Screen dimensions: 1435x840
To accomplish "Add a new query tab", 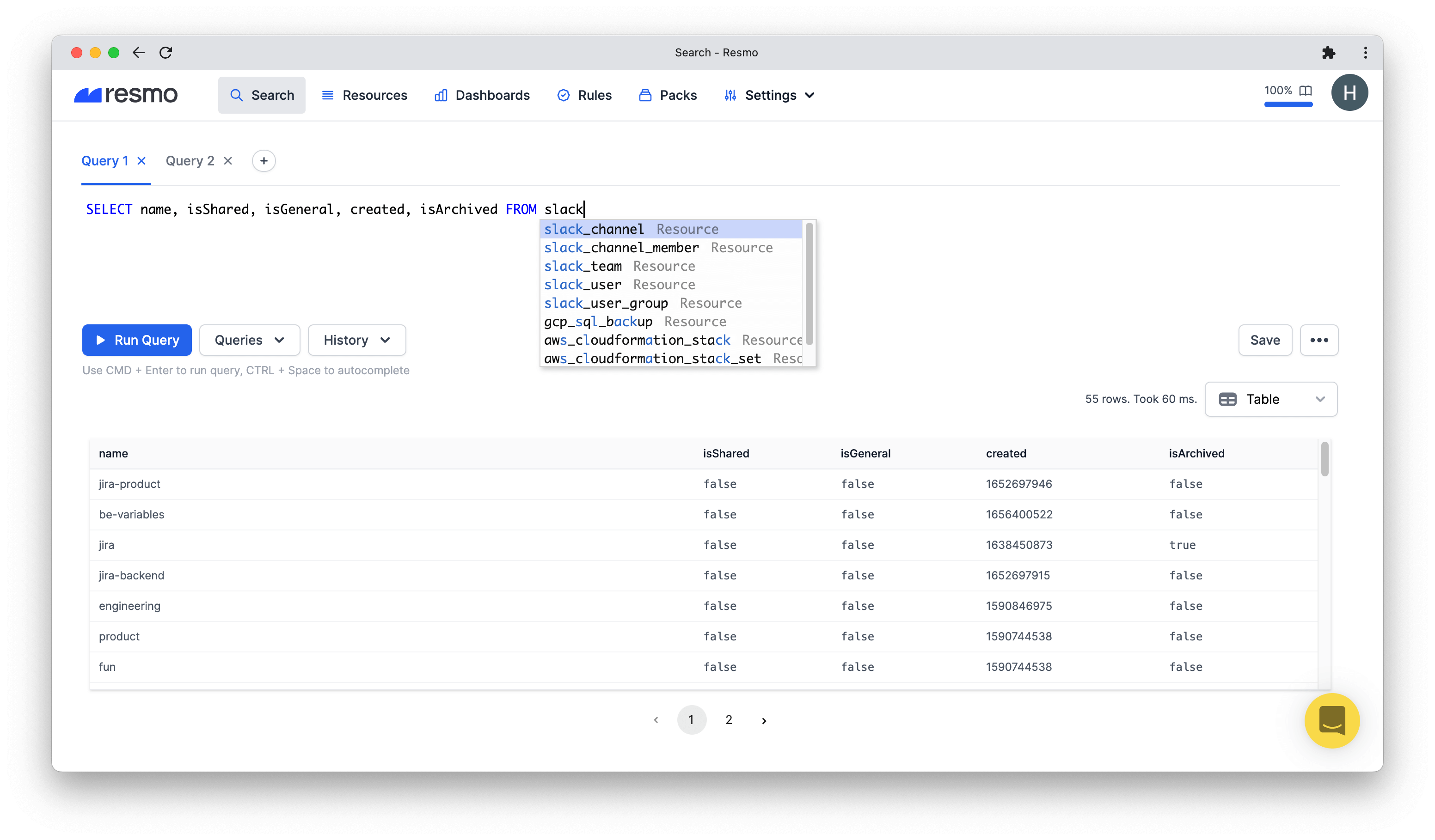I will point(264,160).
